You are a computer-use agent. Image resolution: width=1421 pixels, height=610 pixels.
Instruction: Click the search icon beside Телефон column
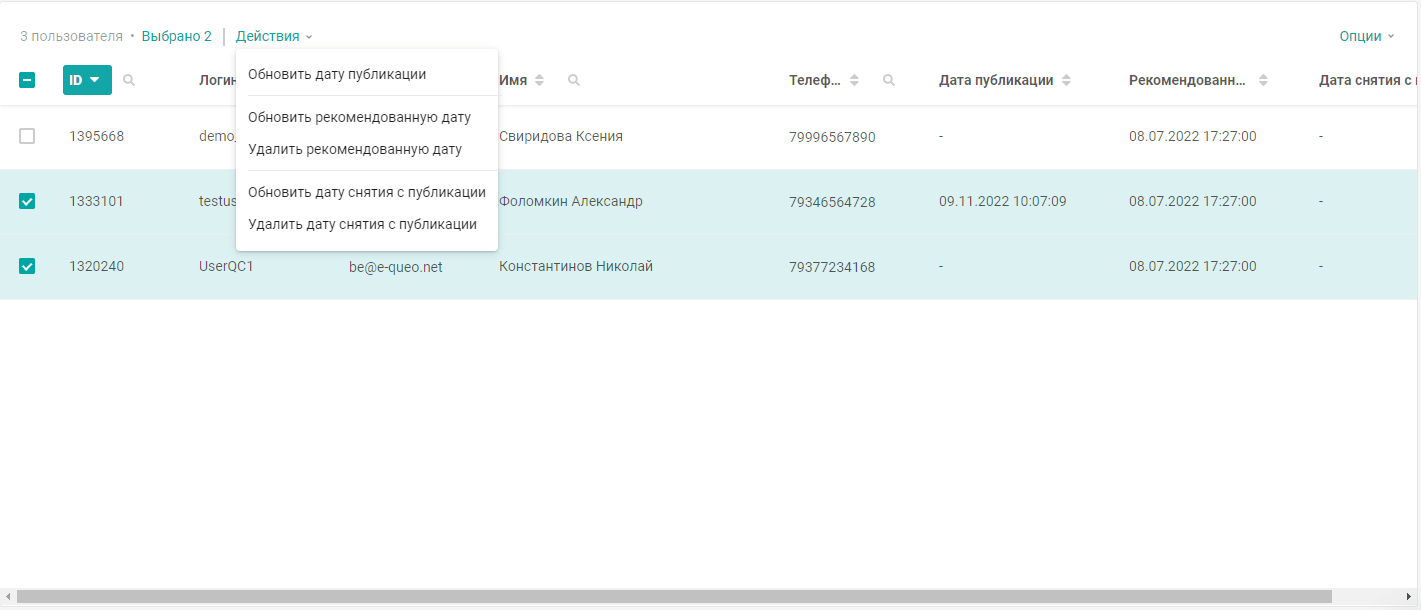point(889,80)
